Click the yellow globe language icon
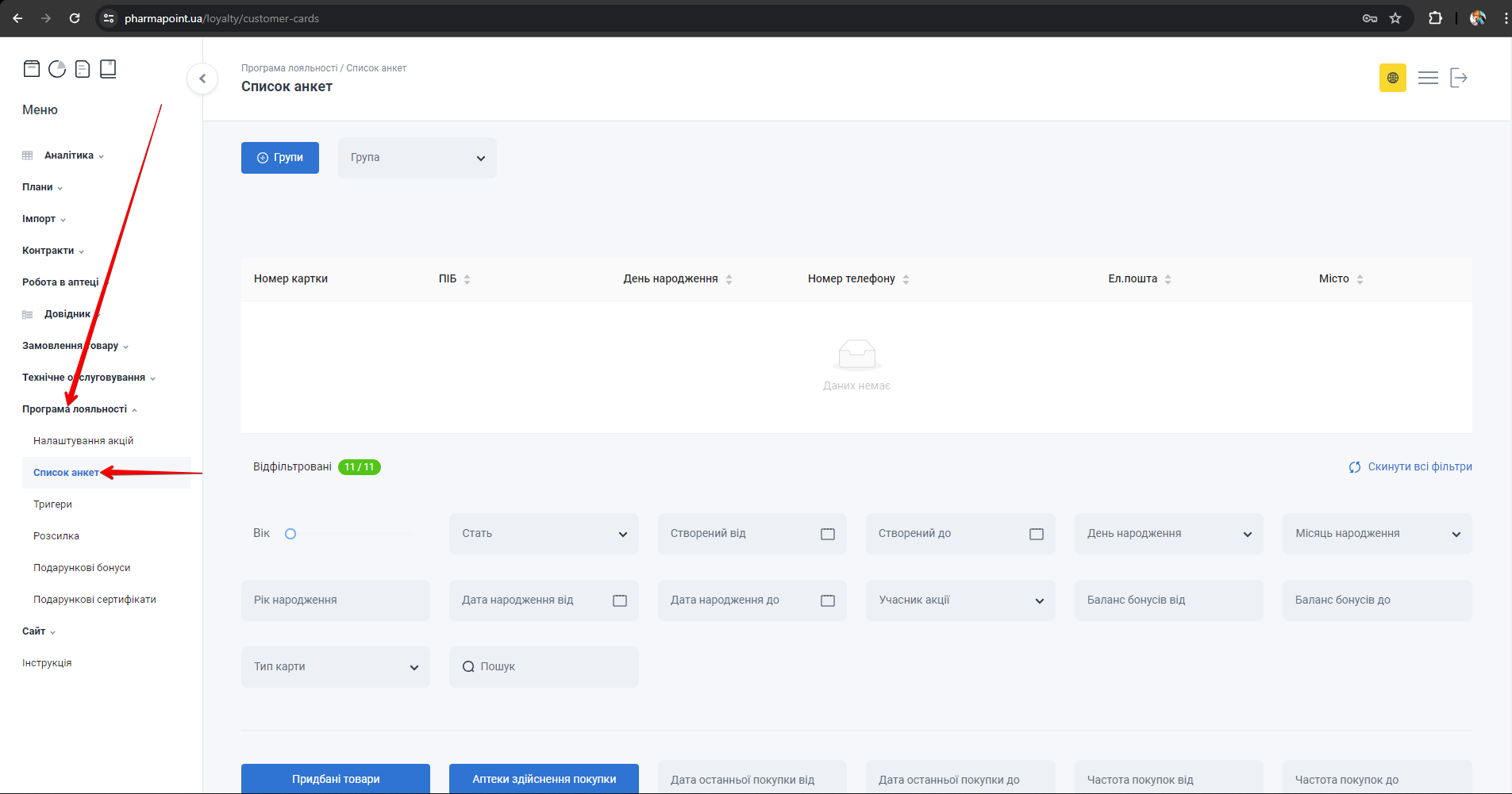This screenshot has width=1512, height=794. coord(1392,78)
